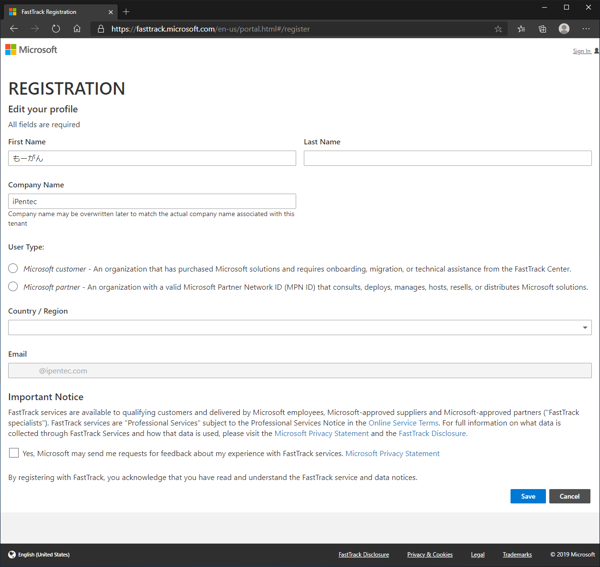Click the Microsoft logo

click(x=31, y=50)
